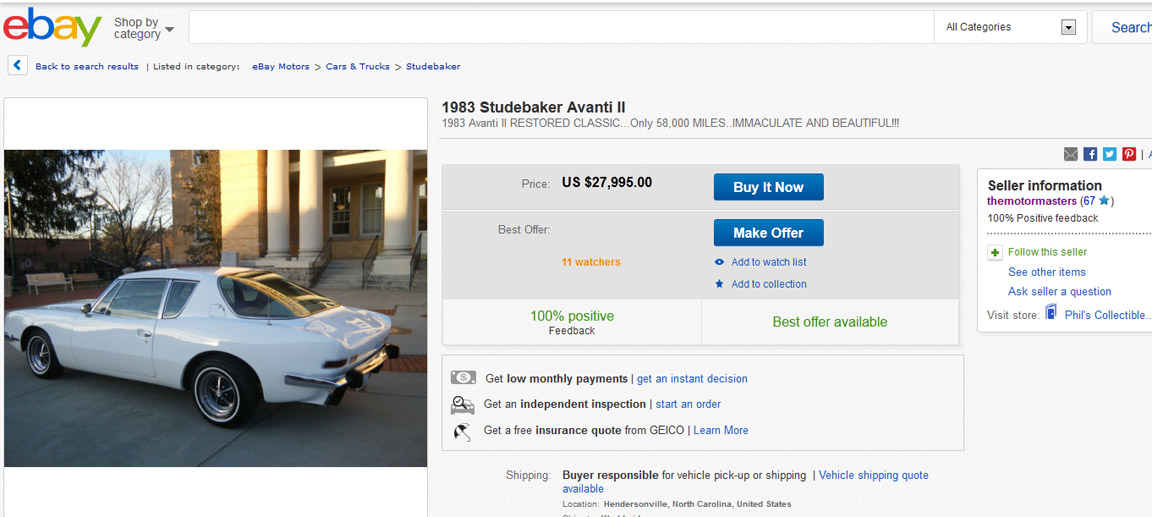The image size is (1152, 517).
Task: Click the back arrow icon
Action: tap(18, 66)
